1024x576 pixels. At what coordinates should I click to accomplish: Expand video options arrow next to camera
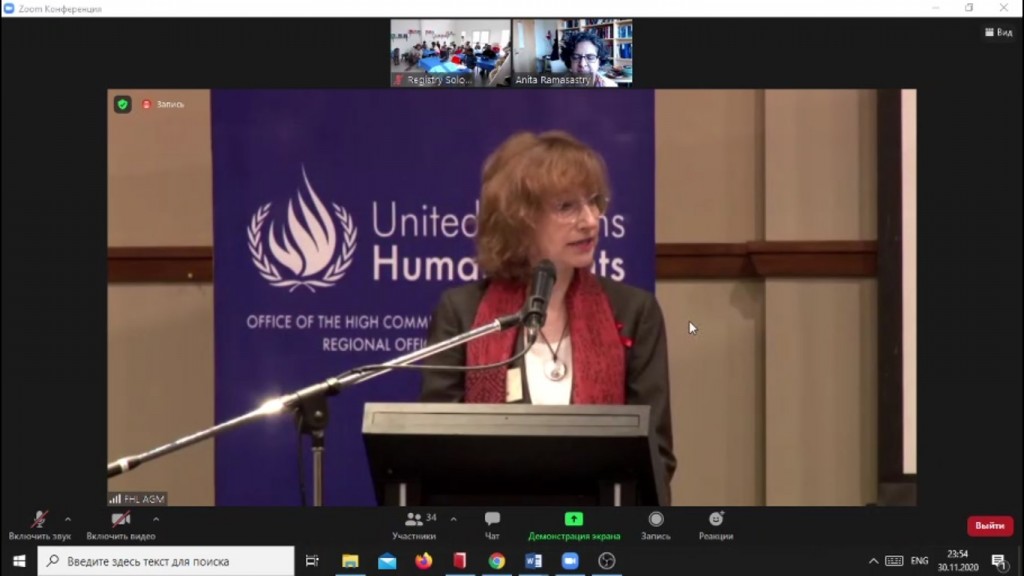(x=156, y=520)
